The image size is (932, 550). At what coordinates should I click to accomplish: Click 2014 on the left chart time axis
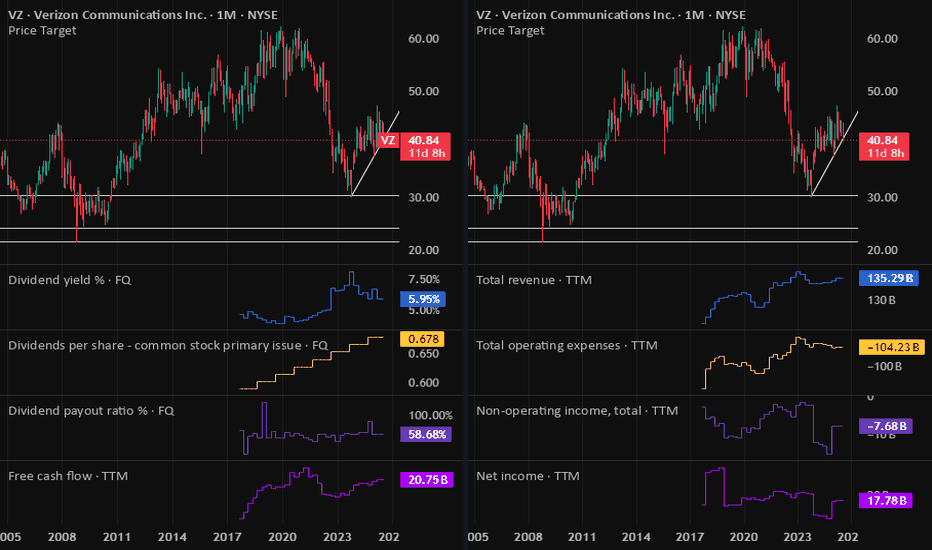click(172, 537)
